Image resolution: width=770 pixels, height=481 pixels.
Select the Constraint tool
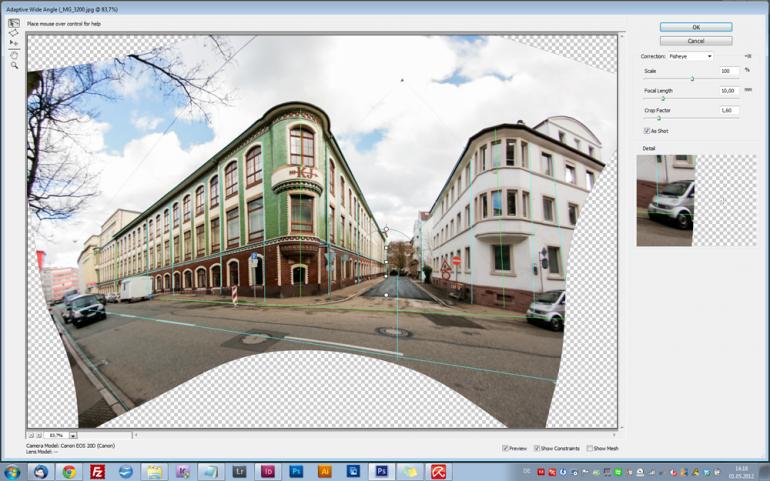(14, 23)
